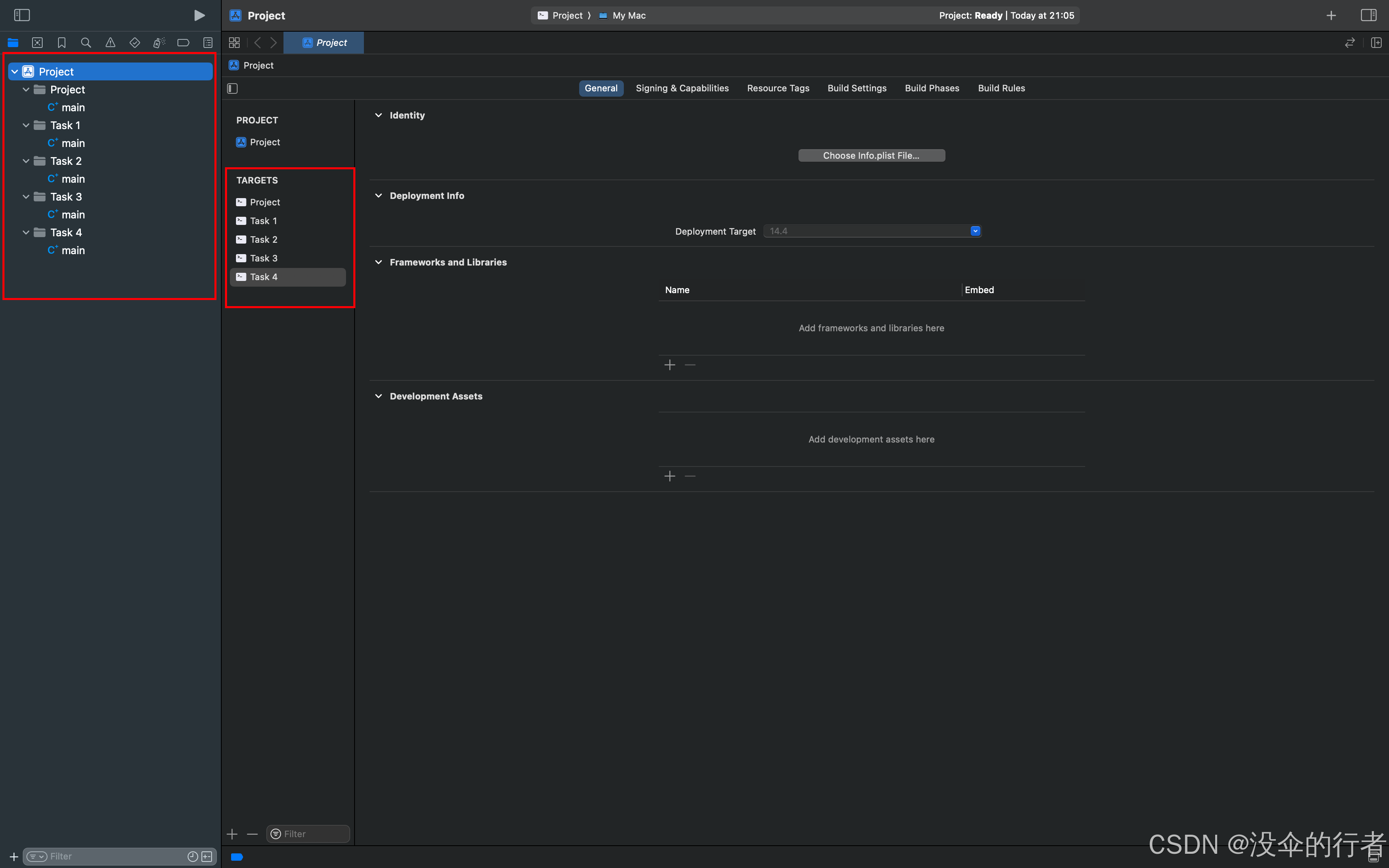Select the Task 1 target
1389x868 pixels.
click(x=257, y=220)
